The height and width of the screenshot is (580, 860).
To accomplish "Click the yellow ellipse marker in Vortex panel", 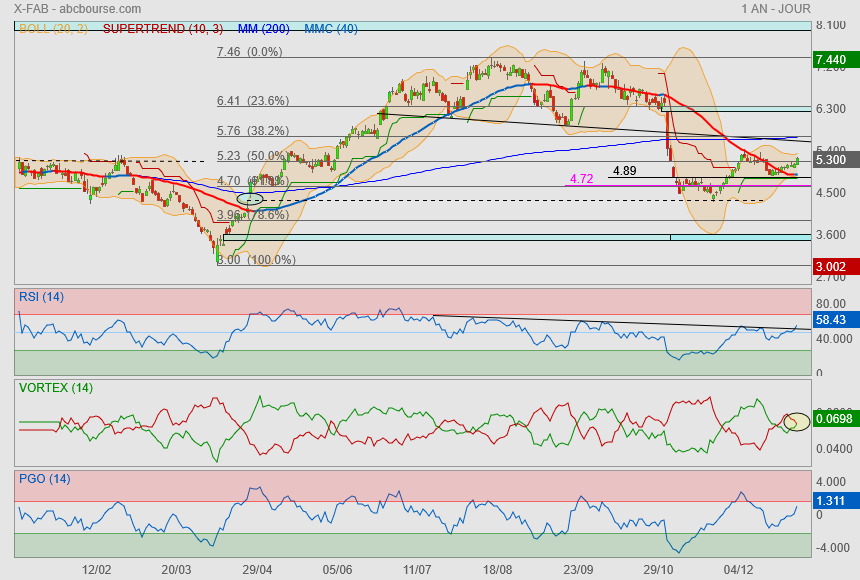I will pos(796,421).
